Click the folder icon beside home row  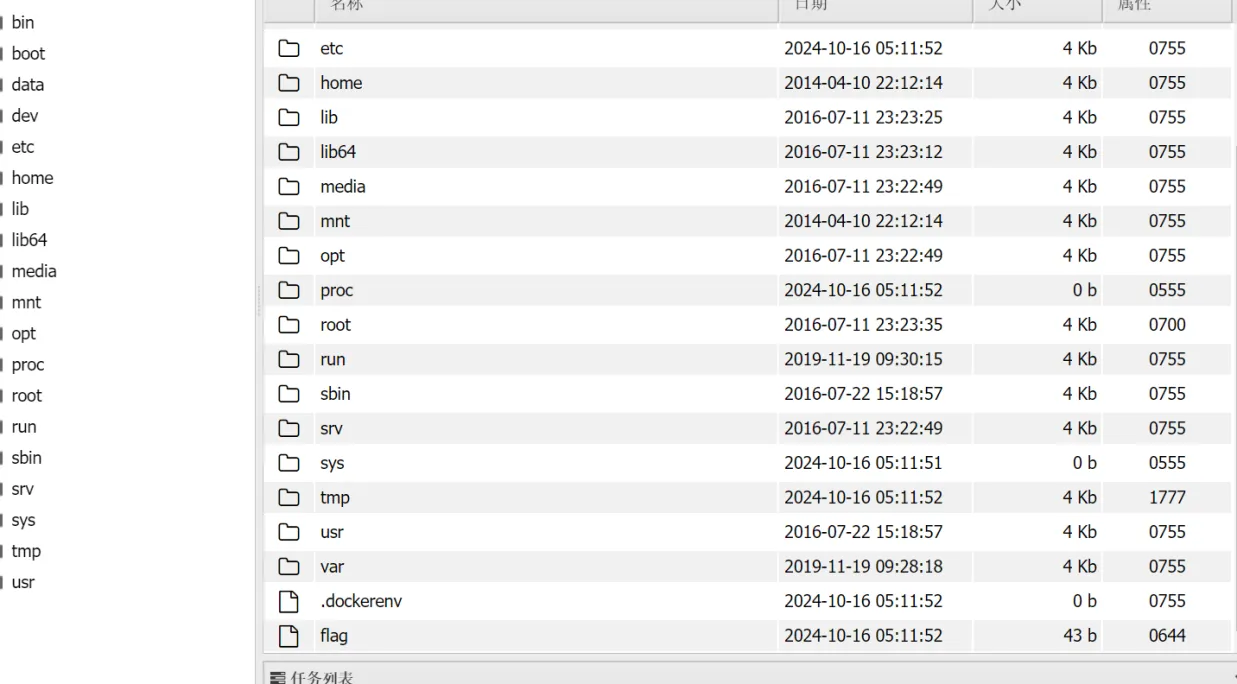[x=289, y=83]
